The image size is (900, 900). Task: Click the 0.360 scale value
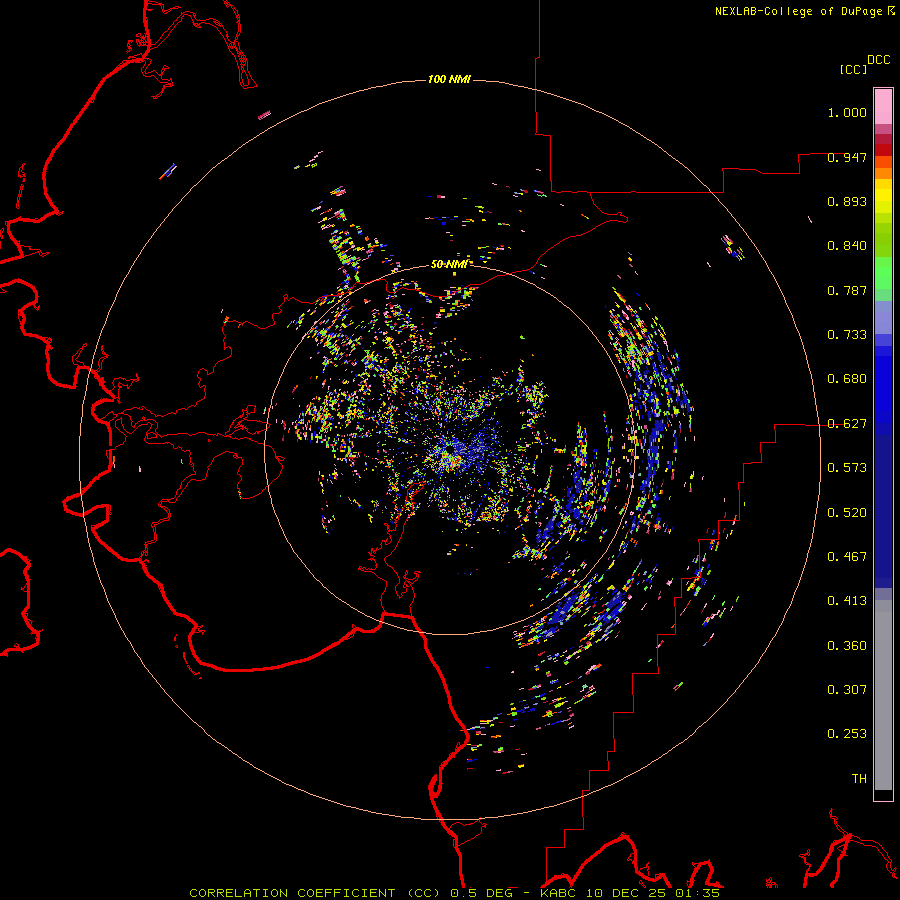pyautogui.click(x=847, y=646)
